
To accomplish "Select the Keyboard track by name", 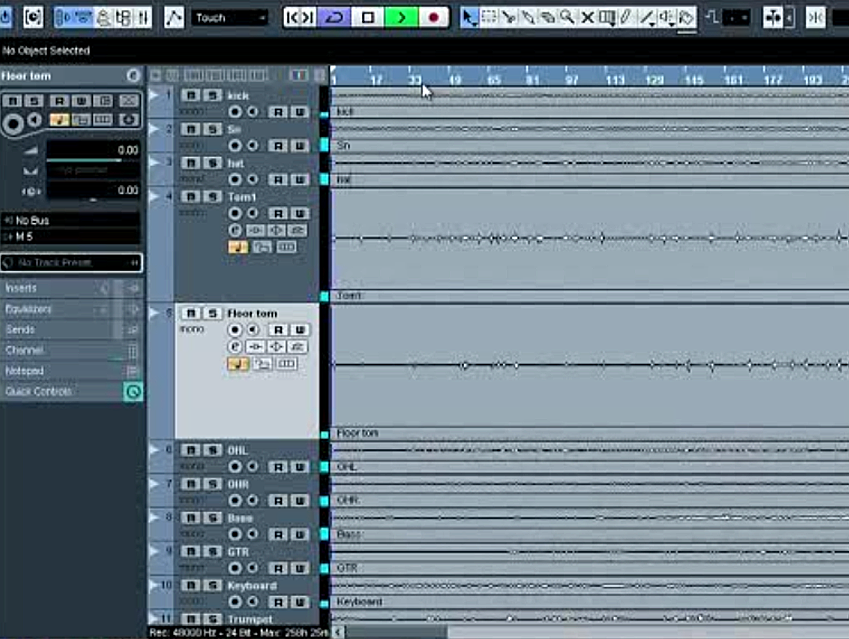I will coord(252,585).
